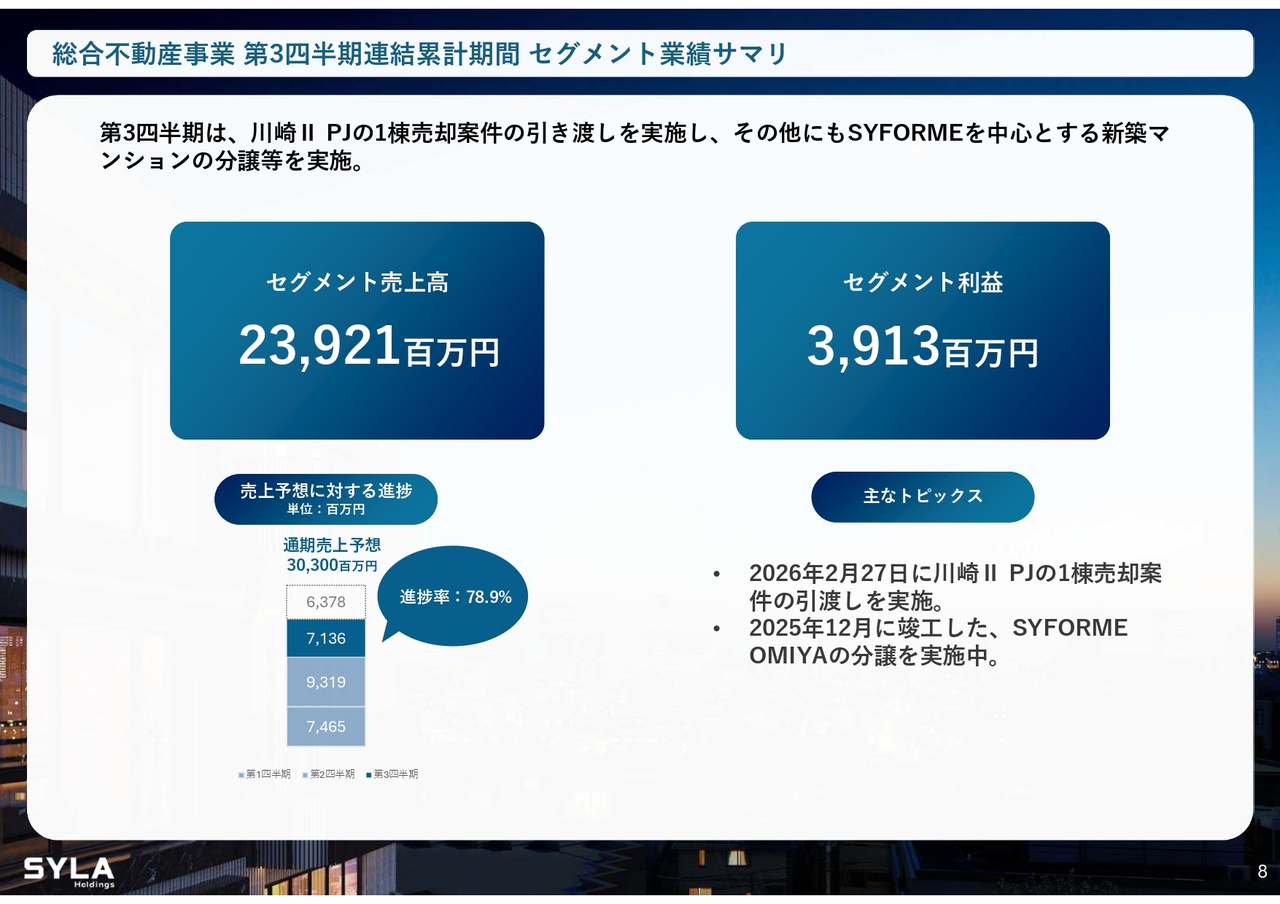This screenshot has height=904, width=1280.
Task: Click the 第1四半期 legend marker
Action: coord(241,775)
